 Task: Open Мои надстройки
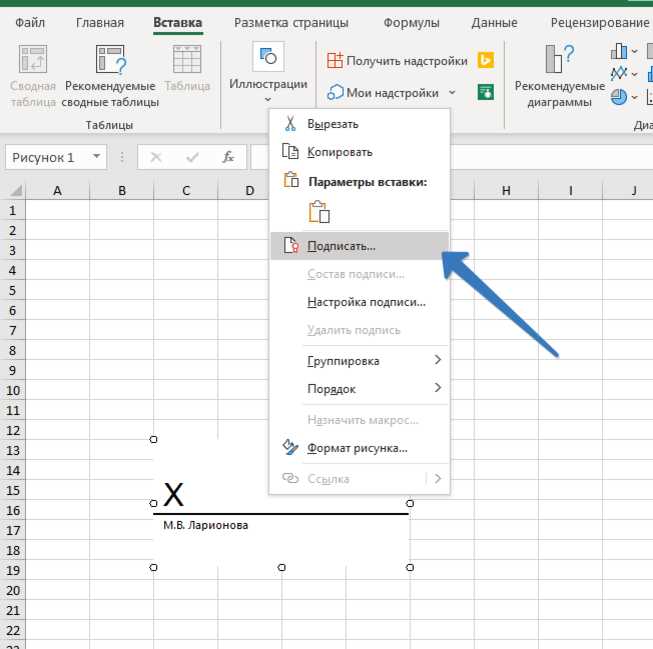383,92
